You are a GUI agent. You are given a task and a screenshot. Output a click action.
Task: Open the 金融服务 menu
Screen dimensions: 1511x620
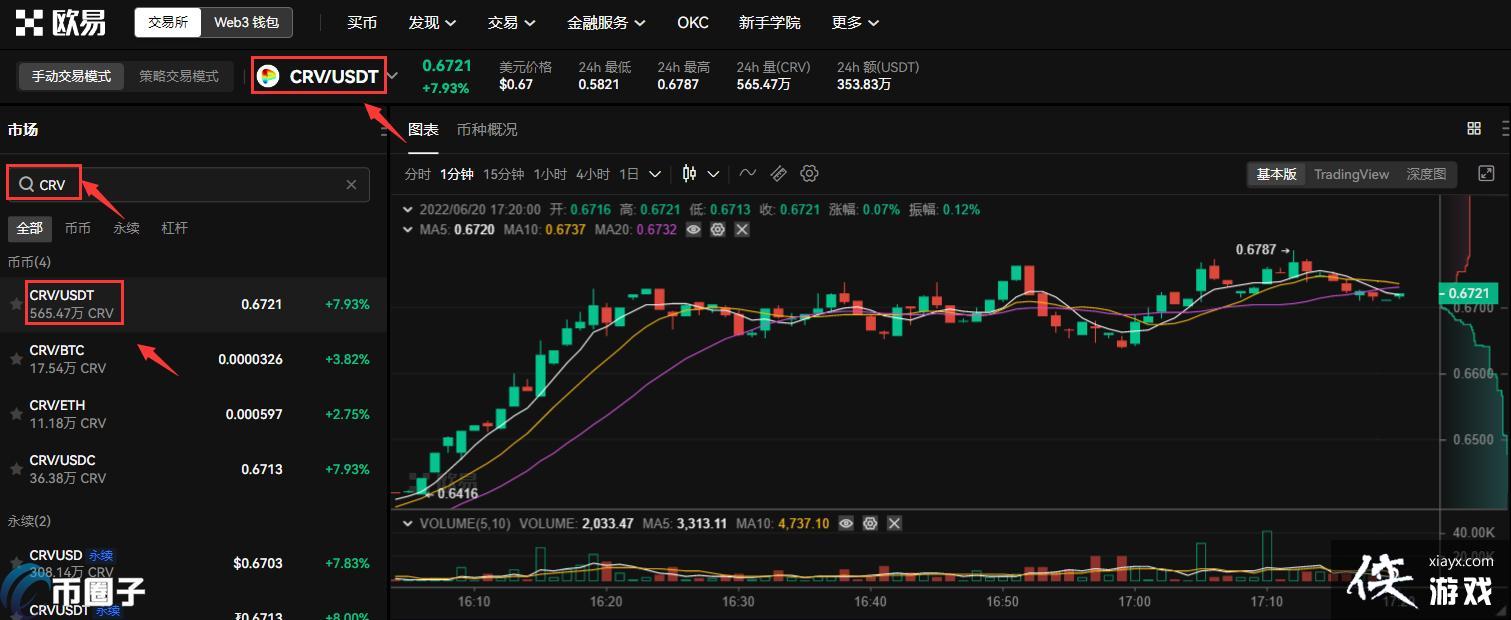click(x=605, y=22)
